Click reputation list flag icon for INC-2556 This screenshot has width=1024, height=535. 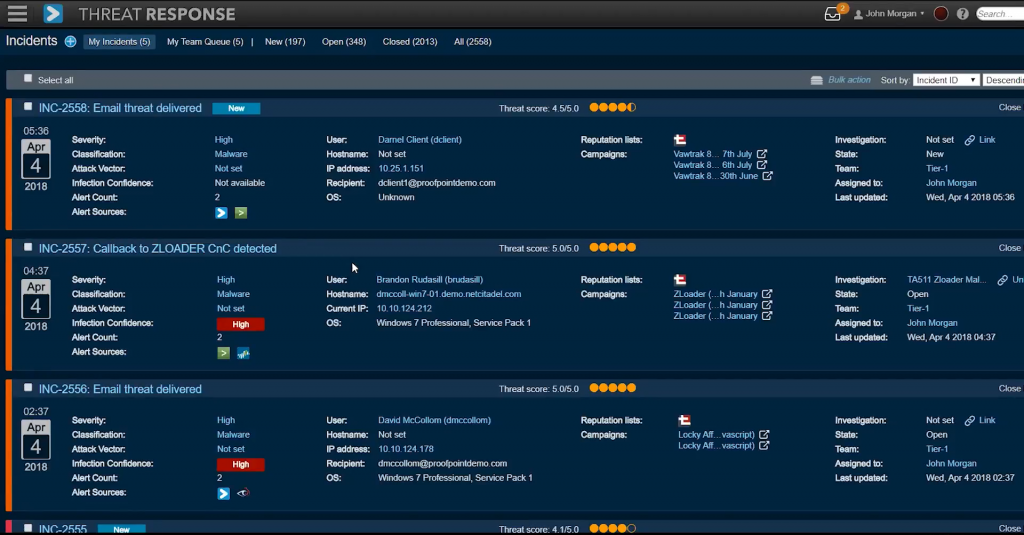pos(684,420)
